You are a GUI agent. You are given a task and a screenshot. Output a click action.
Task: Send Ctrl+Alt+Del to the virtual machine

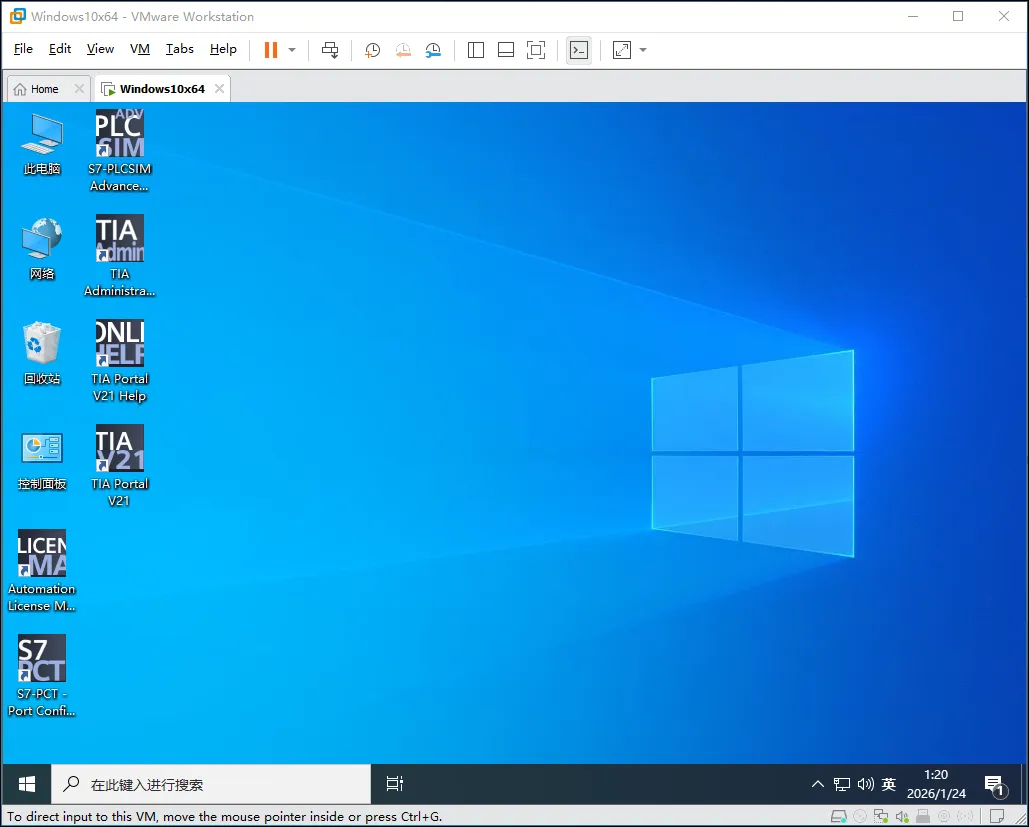[330, 50]
